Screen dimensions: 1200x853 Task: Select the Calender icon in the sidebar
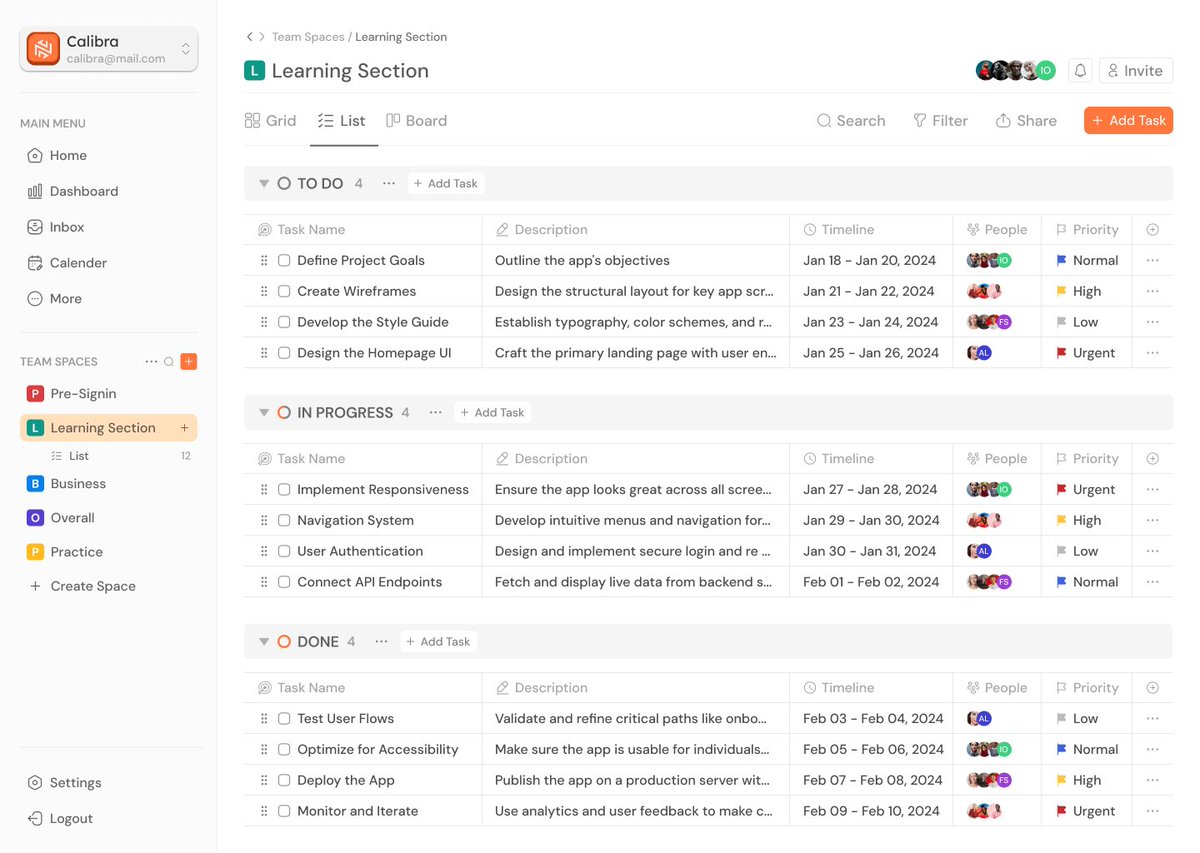[x=36, y=262]
